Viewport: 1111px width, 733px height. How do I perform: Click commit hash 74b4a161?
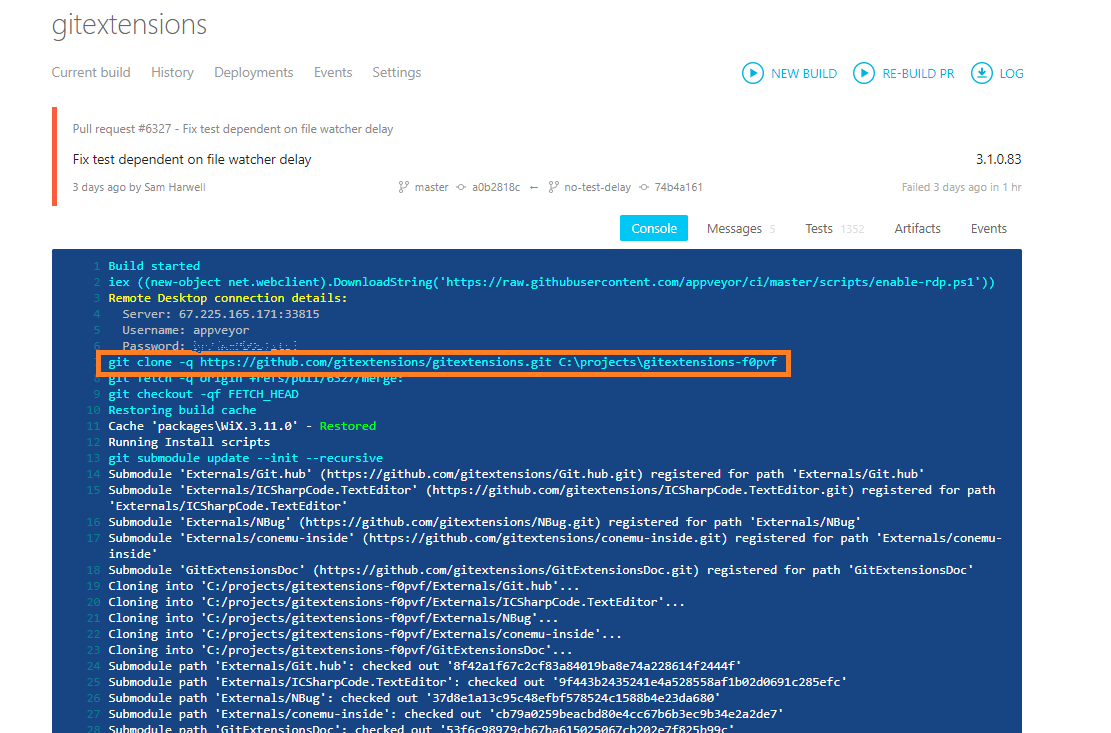coord(679,187)
